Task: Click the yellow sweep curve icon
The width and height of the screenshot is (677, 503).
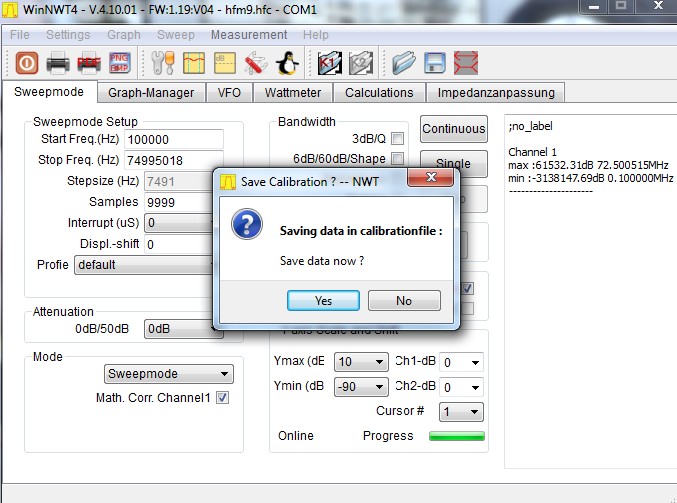Action: click(x=194, y=63)
